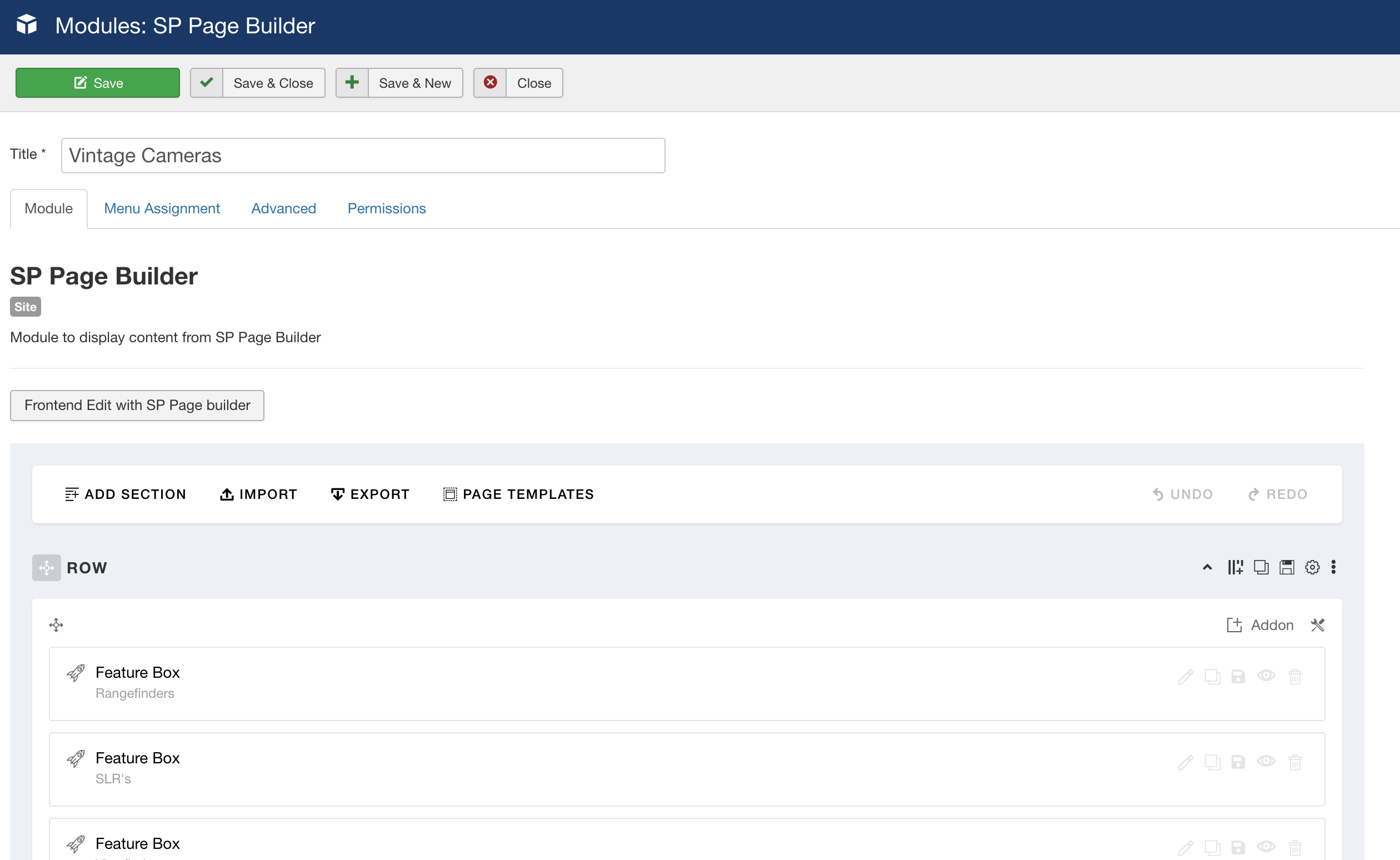
Task: Click the row columns layout icon
Action: coord(1234,567)
